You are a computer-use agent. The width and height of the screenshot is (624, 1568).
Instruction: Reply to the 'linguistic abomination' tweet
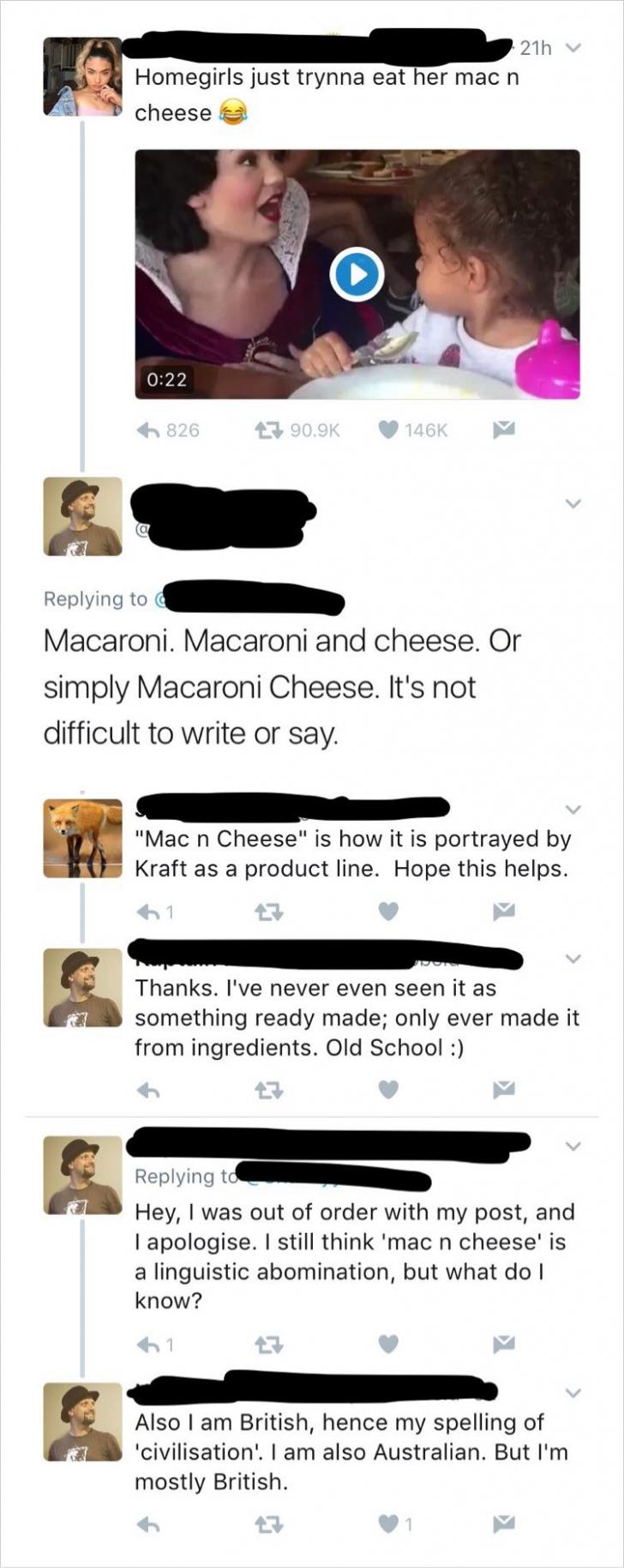[x=148, y=1345]
